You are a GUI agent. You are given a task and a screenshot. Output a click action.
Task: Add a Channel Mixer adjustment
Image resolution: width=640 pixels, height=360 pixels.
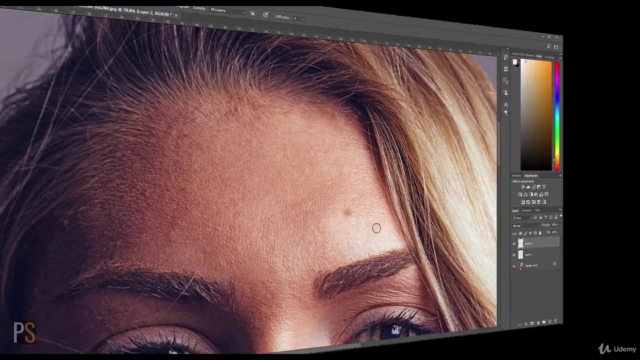[x=541, y=194]
